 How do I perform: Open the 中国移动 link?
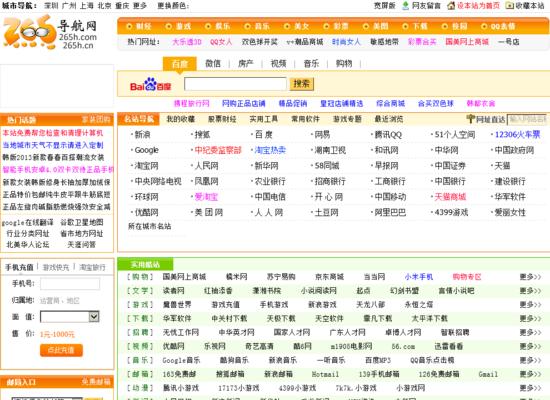[390, 197]
